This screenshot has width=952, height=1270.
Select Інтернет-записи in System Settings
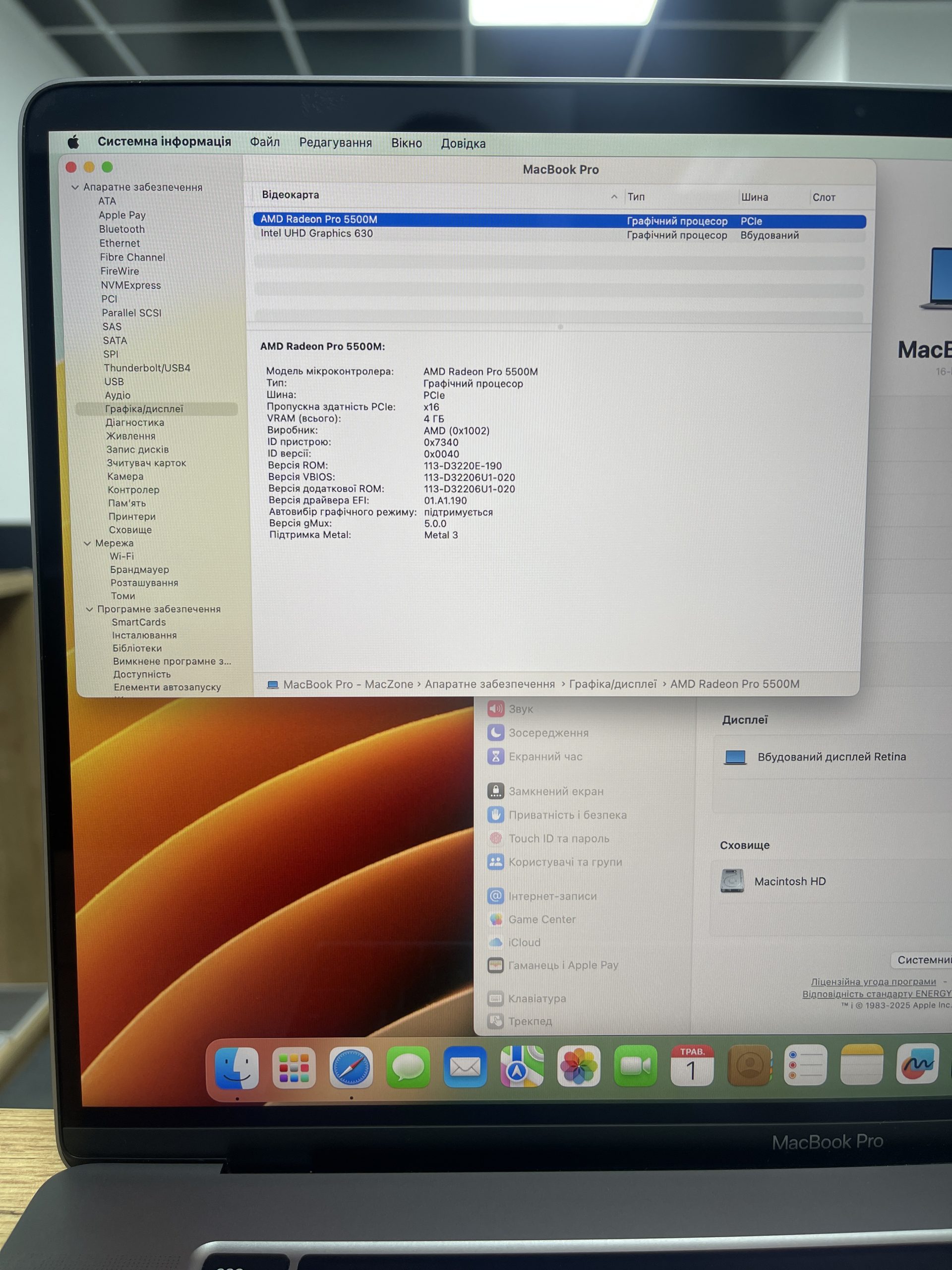tap(542, 895)
